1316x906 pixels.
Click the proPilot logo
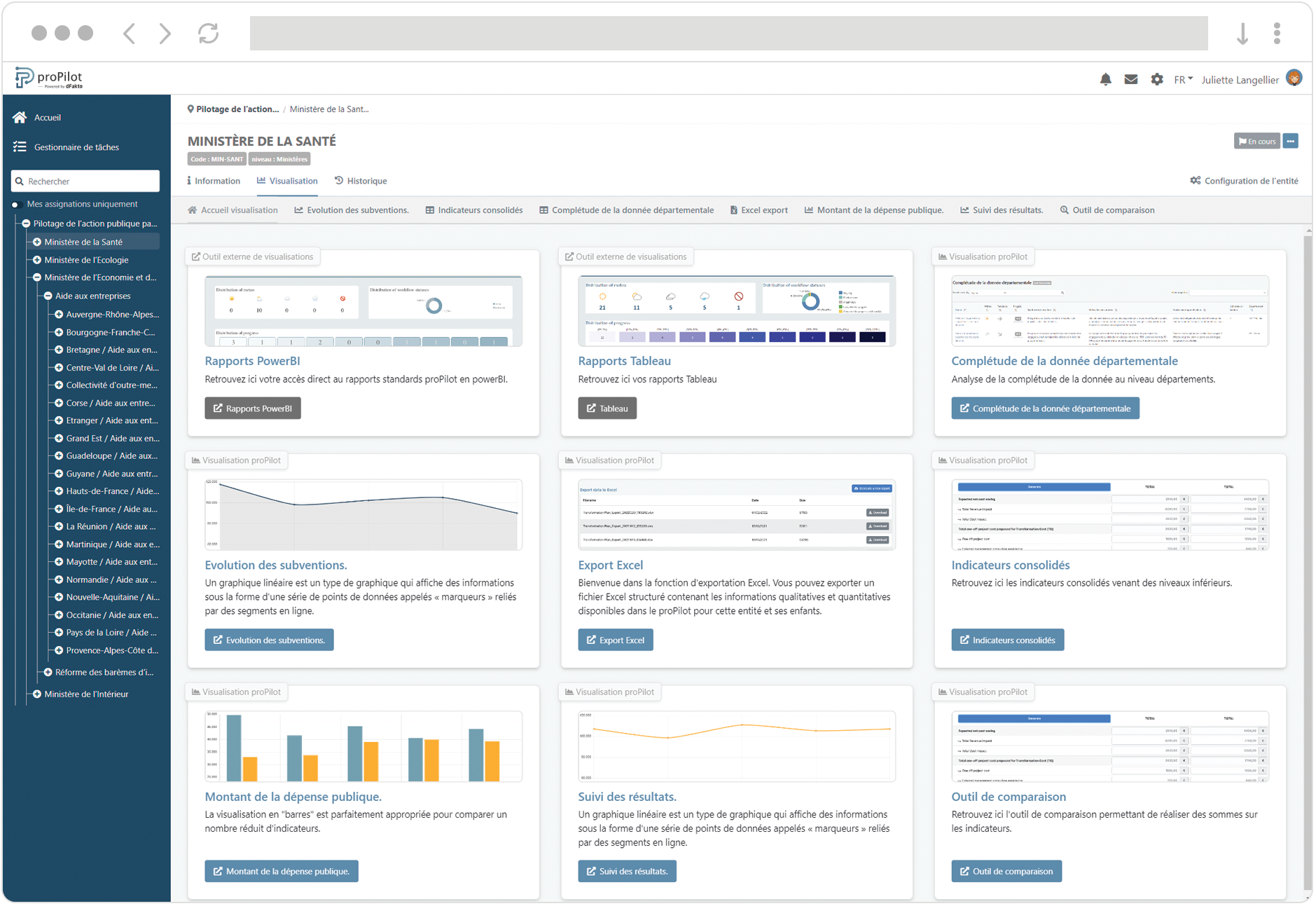pos(49,78)
